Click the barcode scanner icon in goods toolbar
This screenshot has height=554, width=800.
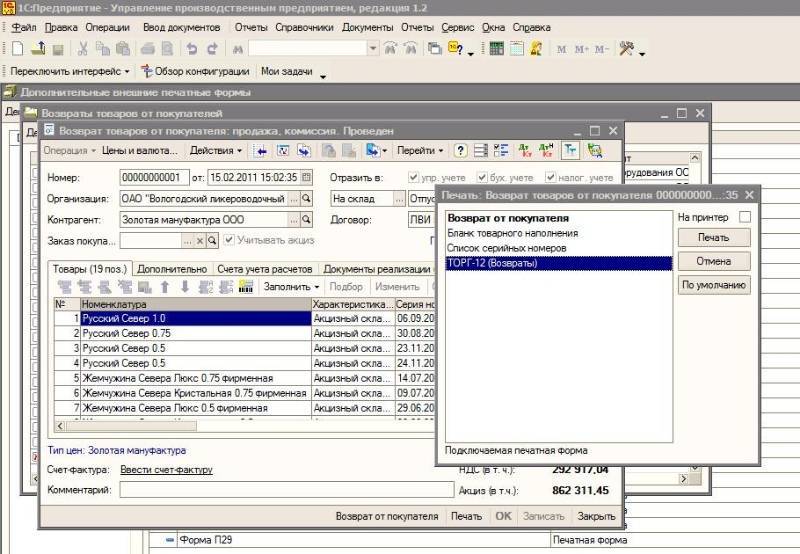[245, 287]
